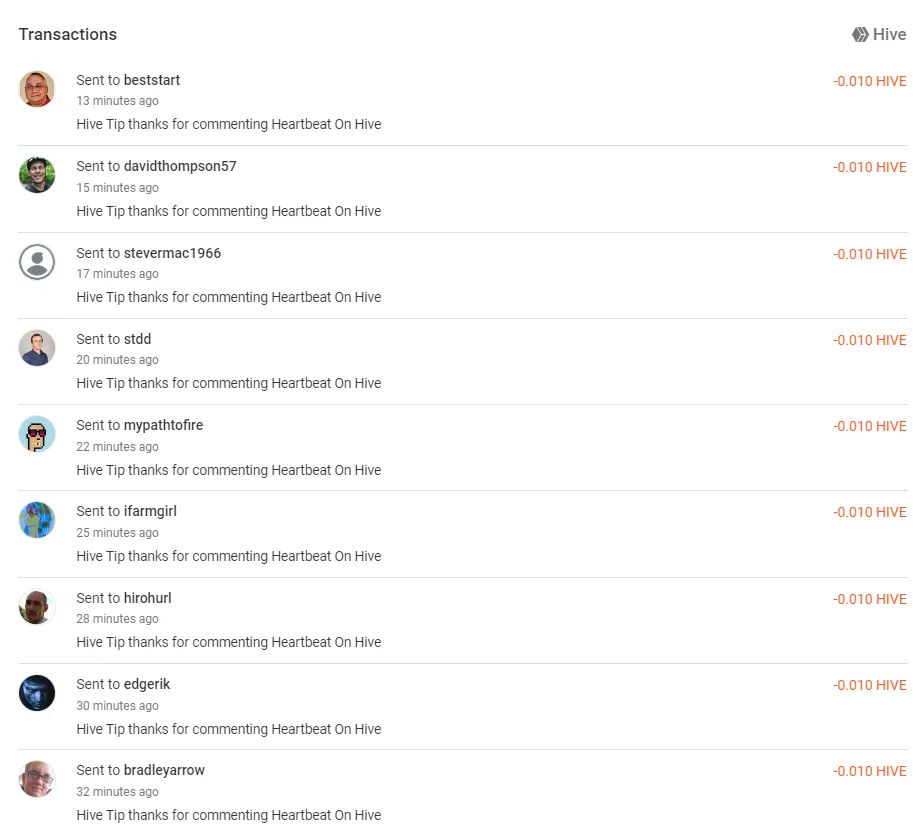Open the stevermac1966 username link
Screen dimensions: 913x827
click(172, 253)
